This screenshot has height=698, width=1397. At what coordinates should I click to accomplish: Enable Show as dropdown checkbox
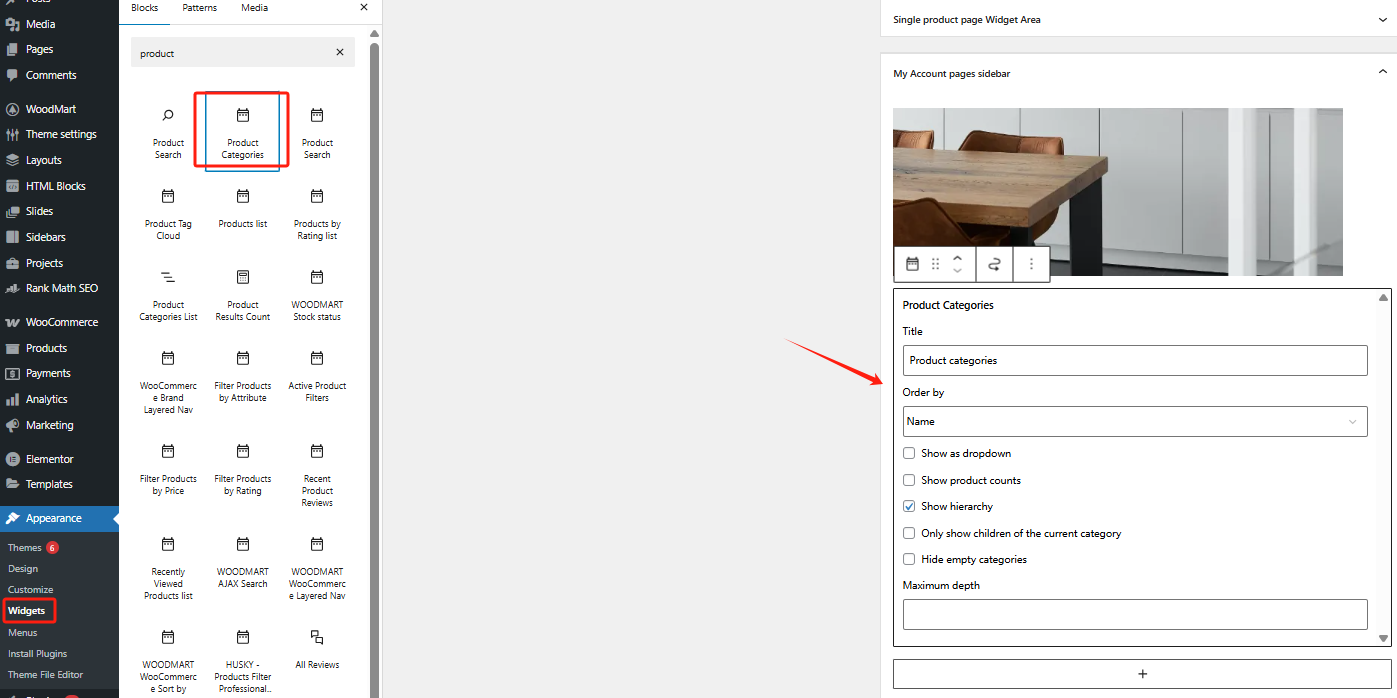909,453
